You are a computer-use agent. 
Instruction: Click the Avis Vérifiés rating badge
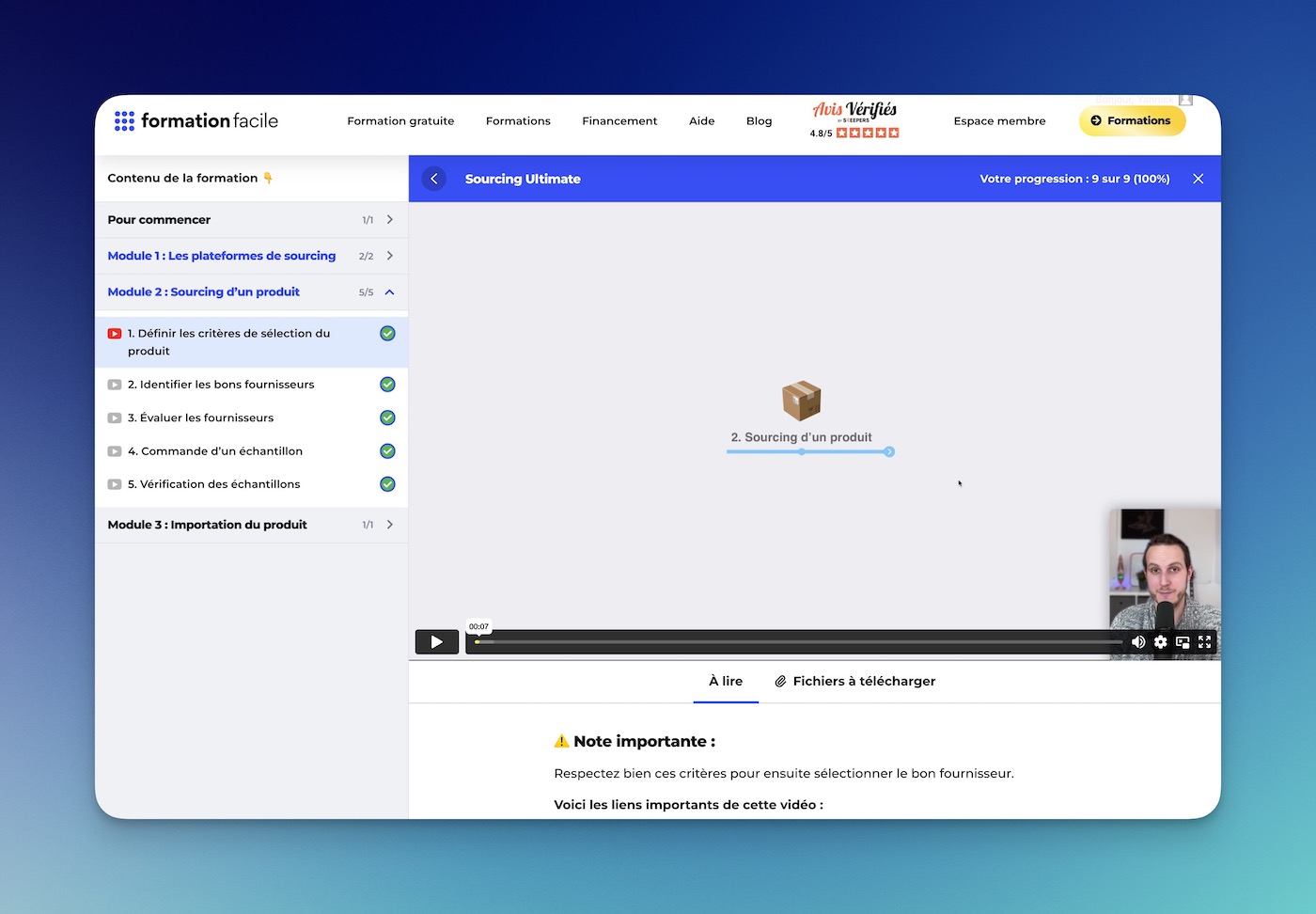[854, 120]
